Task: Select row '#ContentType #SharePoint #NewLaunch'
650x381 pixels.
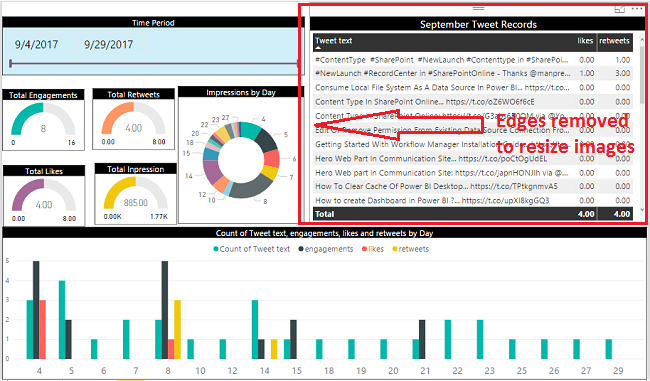Action: click(x=473, y=60)
